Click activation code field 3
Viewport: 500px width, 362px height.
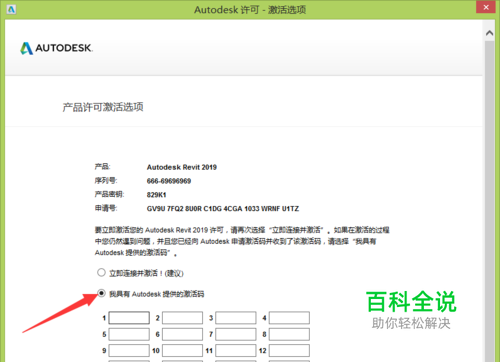(236, 318)
